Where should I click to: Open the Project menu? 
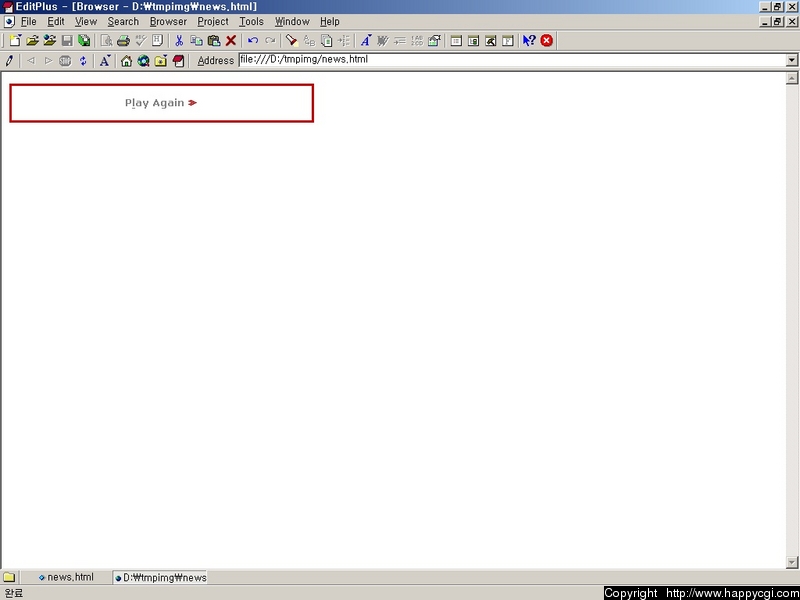[x=213, y=21]
